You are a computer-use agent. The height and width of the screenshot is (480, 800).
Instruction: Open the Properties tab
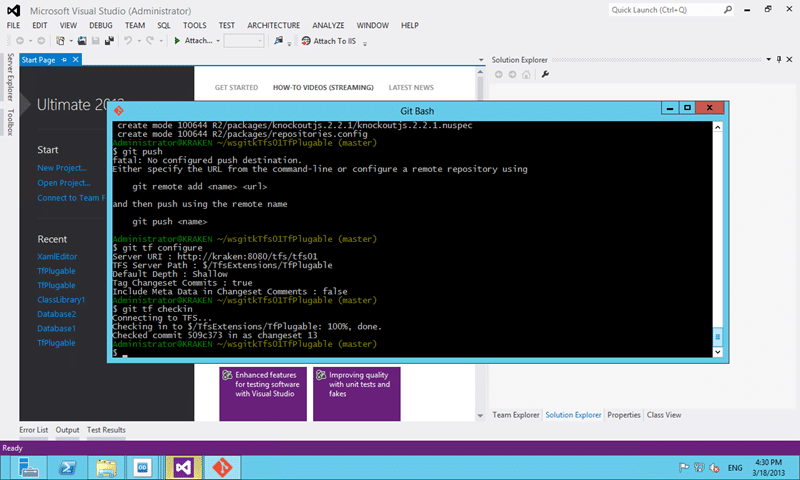point(623,415)
